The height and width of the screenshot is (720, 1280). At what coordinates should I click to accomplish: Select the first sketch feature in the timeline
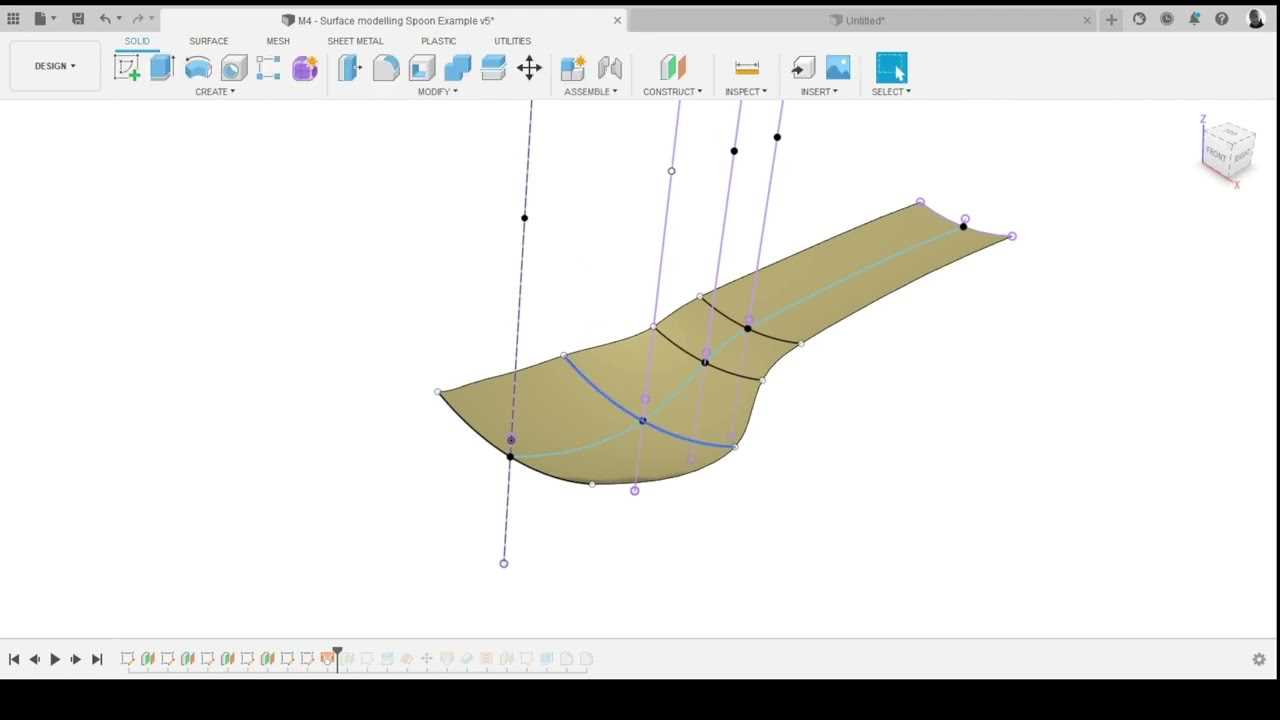[x=127, y=659]
